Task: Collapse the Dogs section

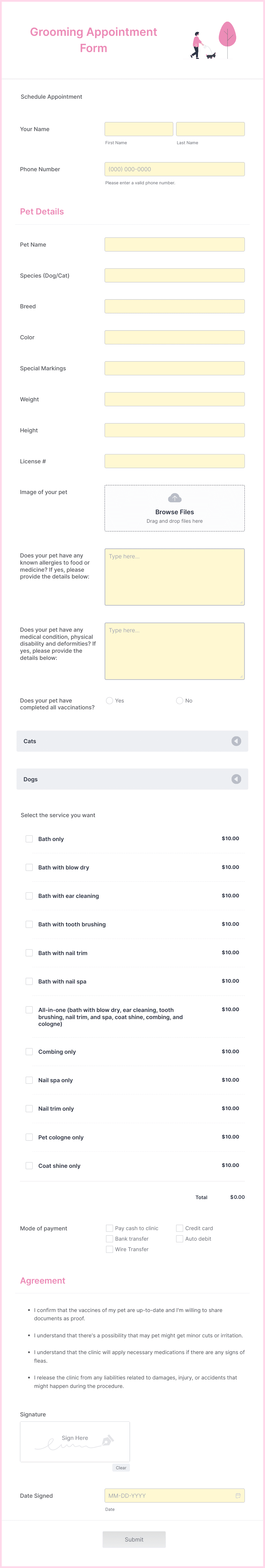Action: pyautogui.click(x=237, y=778)
